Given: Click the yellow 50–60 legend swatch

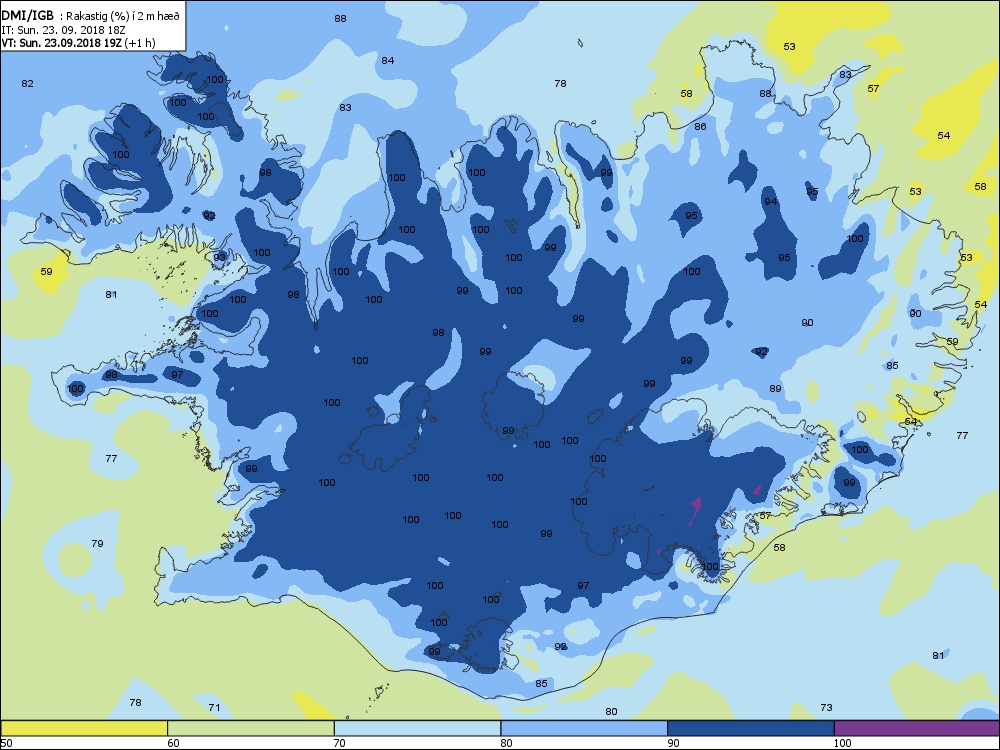Looking at the screenshot, I should (x=84, y=728).
